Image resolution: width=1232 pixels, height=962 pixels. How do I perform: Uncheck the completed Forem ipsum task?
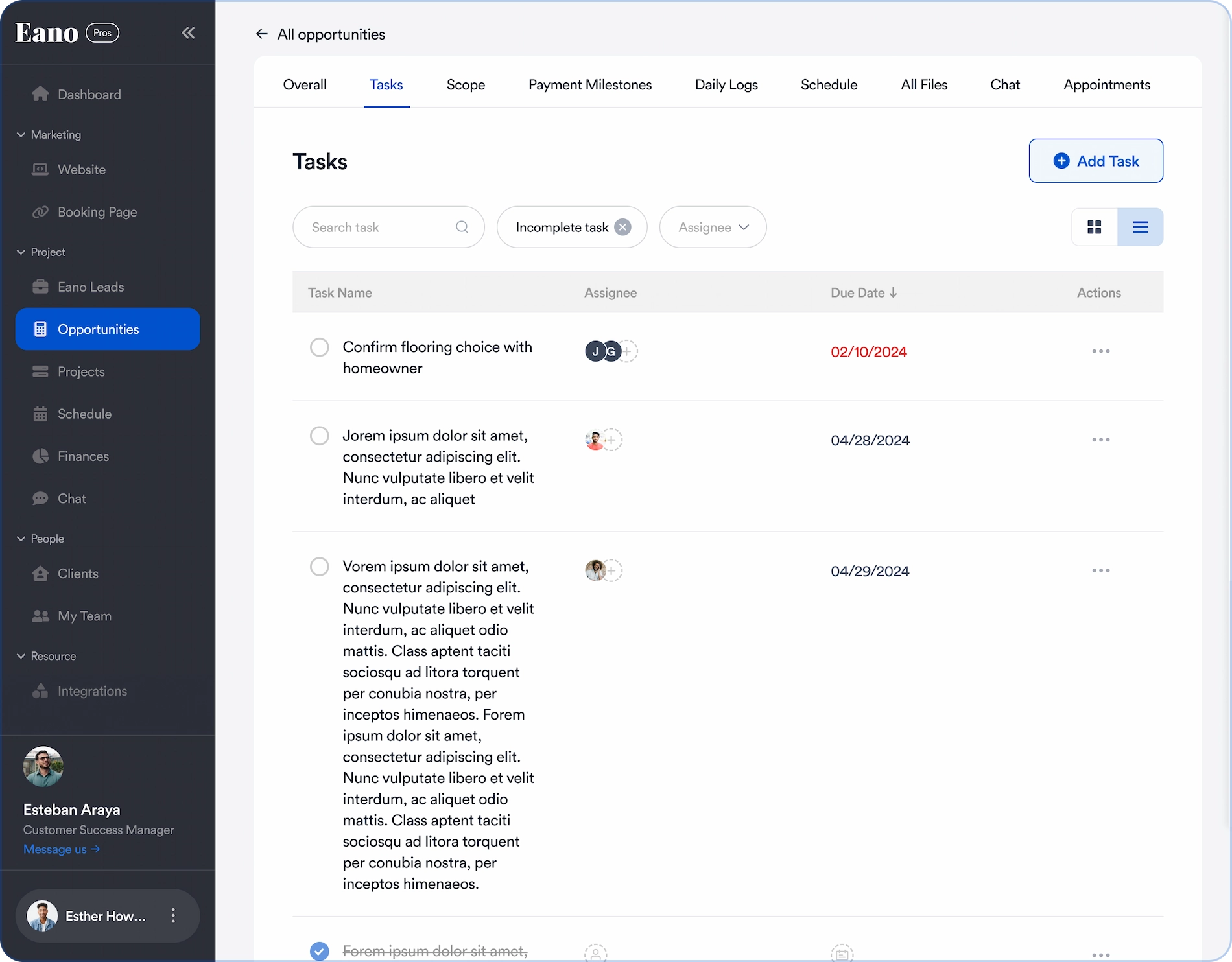click(319, 951)
